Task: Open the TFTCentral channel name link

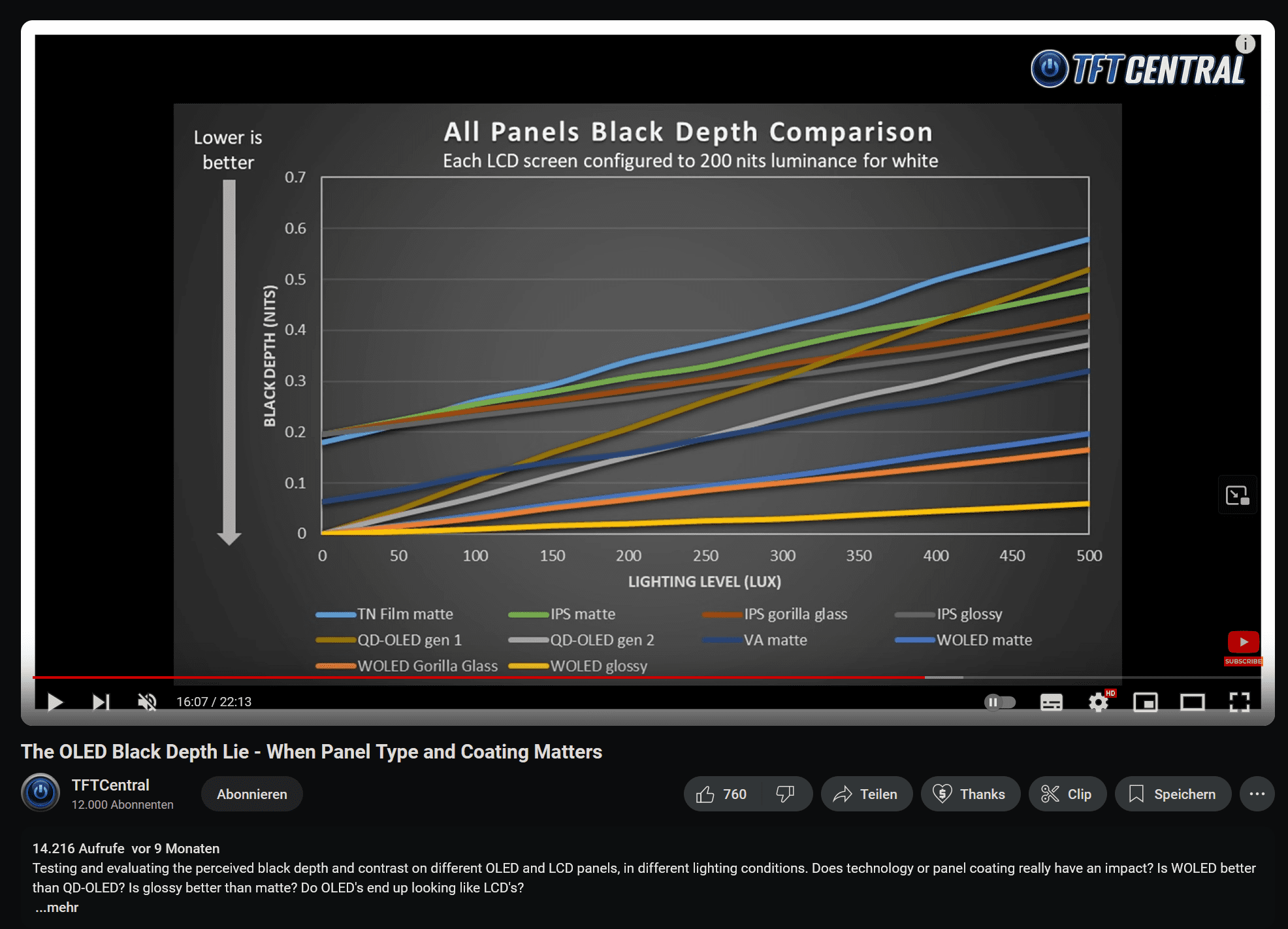Action: [x=110, y=785]
